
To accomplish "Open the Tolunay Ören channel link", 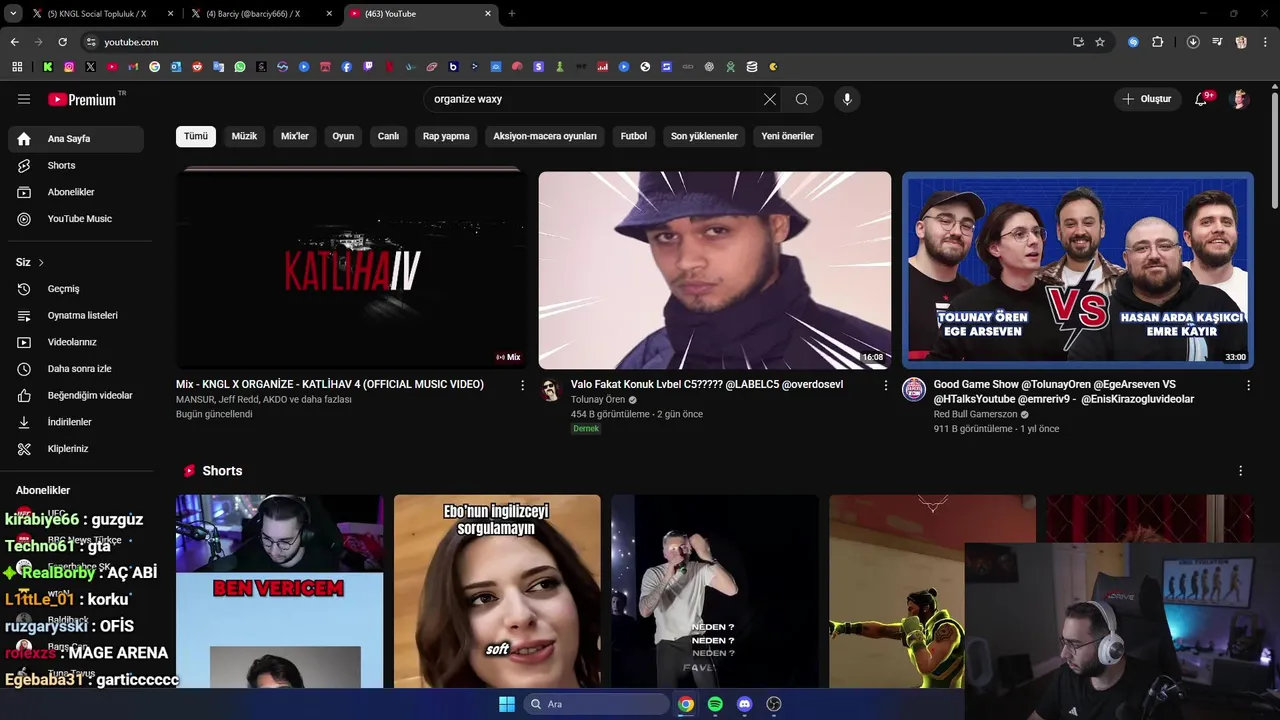I will [598, 399].
